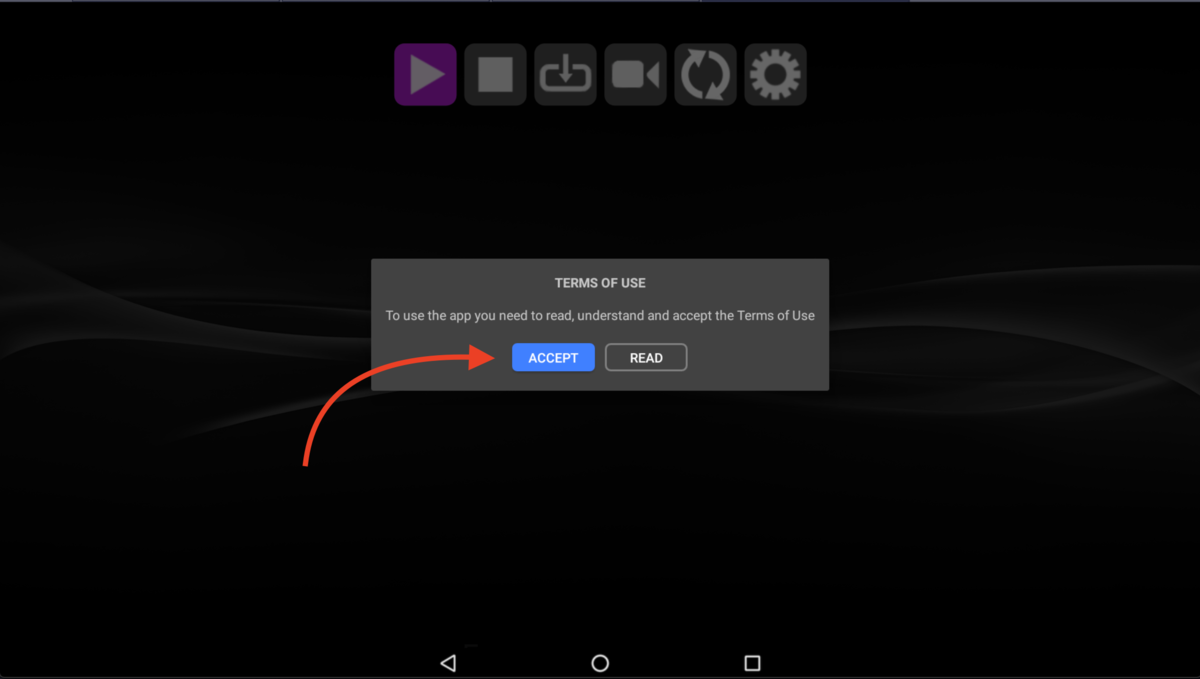Tap the Android back triangle
Image resolution: width=1200 pixels, height=679 pixels.
click(x=448, y=663)
